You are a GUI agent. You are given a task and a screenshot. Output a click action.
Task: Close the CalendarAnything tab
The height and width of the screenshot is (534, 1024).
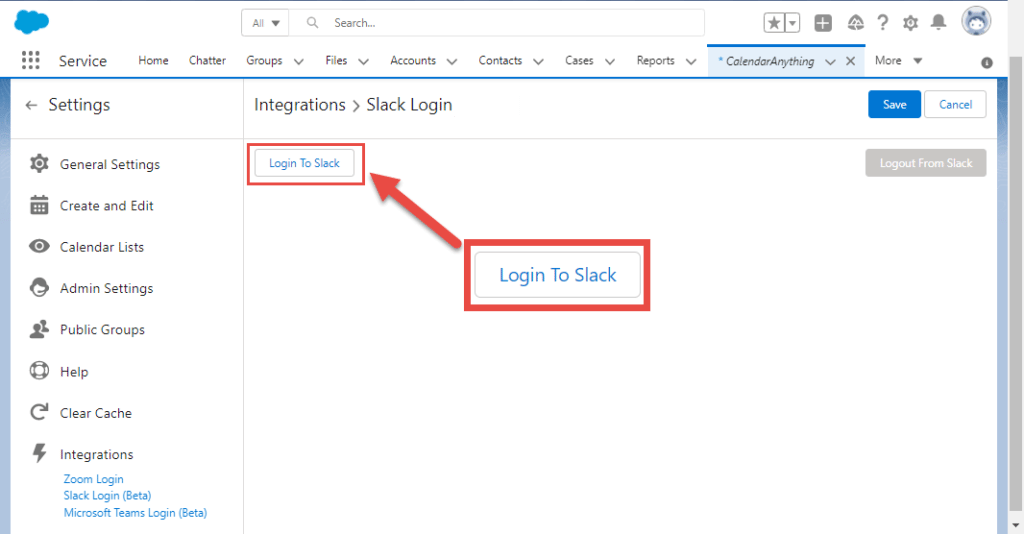point(850,61)
